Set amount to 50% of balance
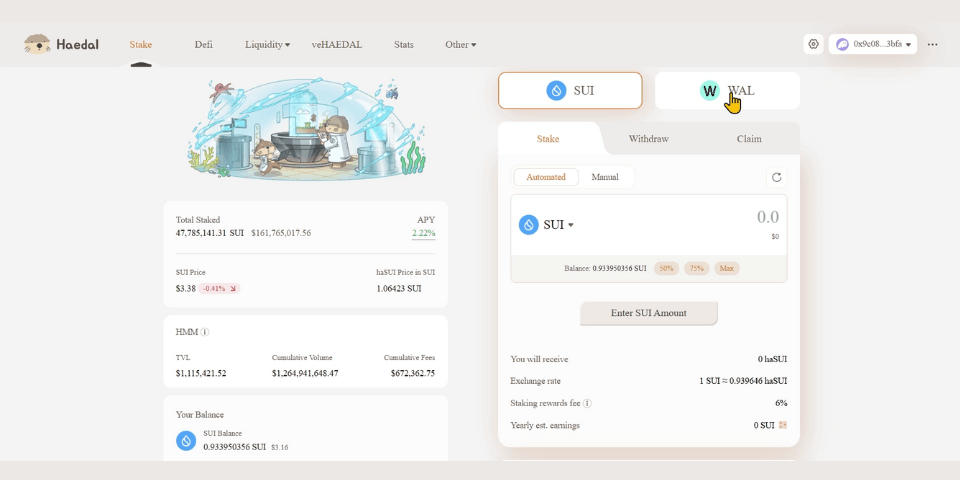 (667, 268)
